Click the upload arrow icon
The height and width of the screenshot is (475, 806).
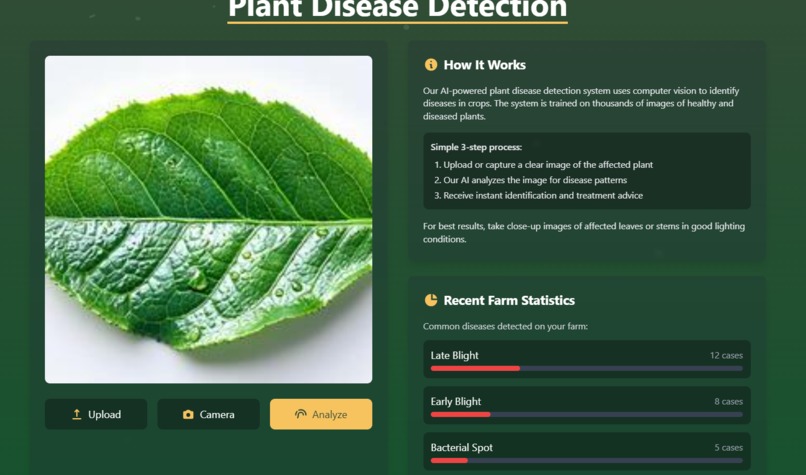[x=77, y=414]
